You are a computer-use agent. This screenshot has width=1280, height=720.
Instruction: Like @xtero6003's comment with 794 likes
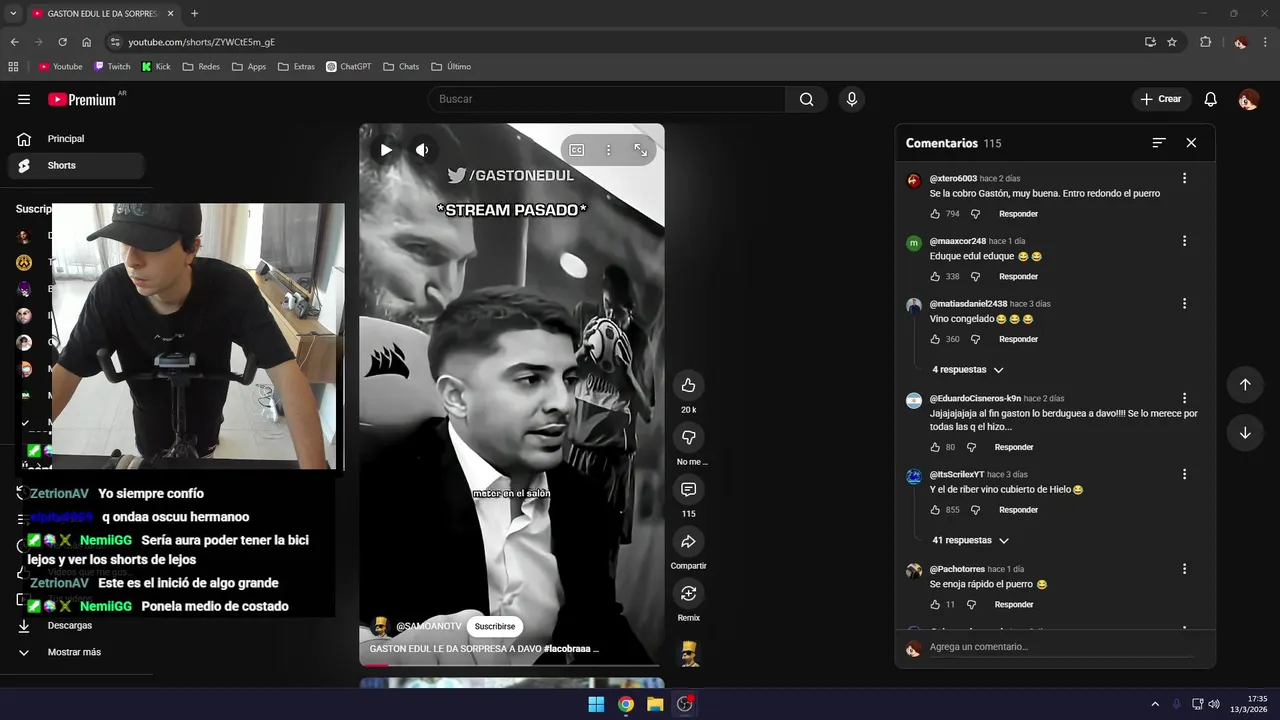coord(935,214)
